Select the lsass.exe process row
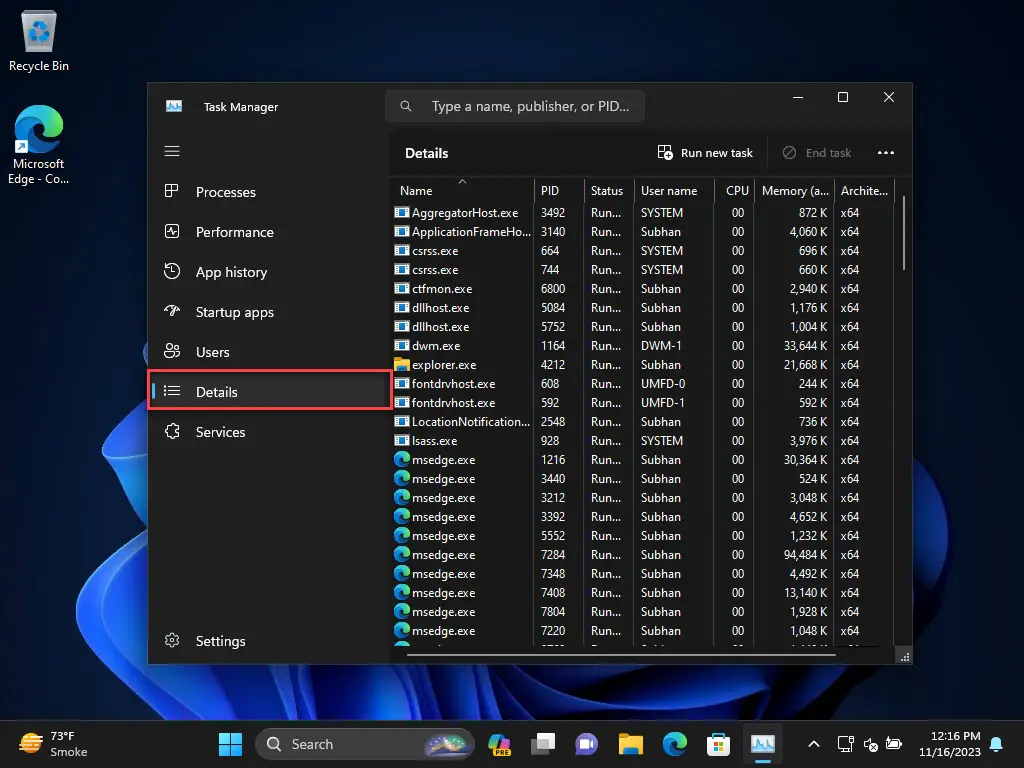The width and height of the screenshot is (1024, 768). (643, 440)
